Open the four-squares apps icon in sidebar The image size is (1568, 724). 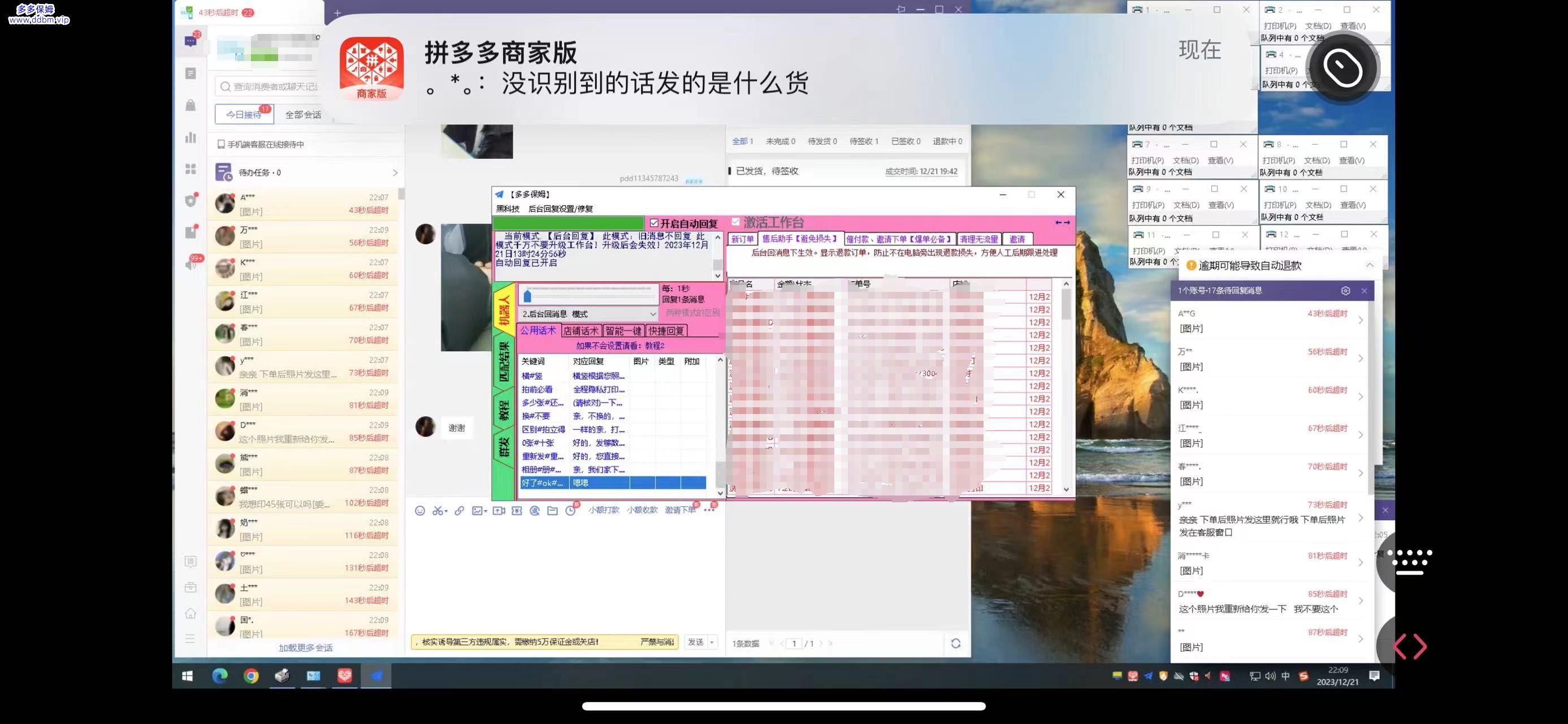(x=190, y=169)
